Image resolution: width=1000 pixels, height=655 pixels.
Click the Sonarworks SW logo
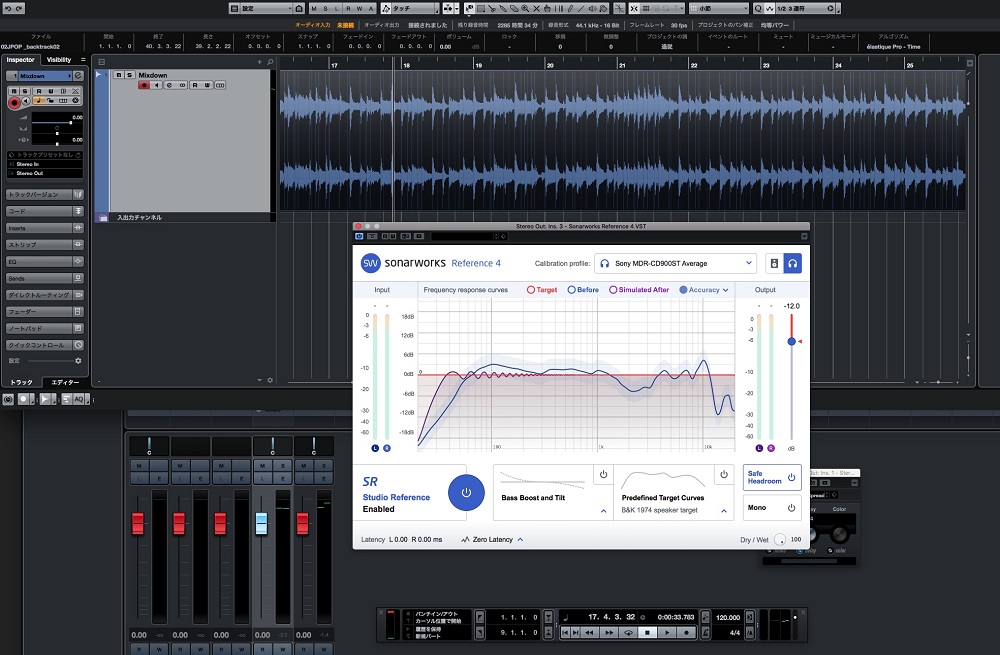[371, 263]
